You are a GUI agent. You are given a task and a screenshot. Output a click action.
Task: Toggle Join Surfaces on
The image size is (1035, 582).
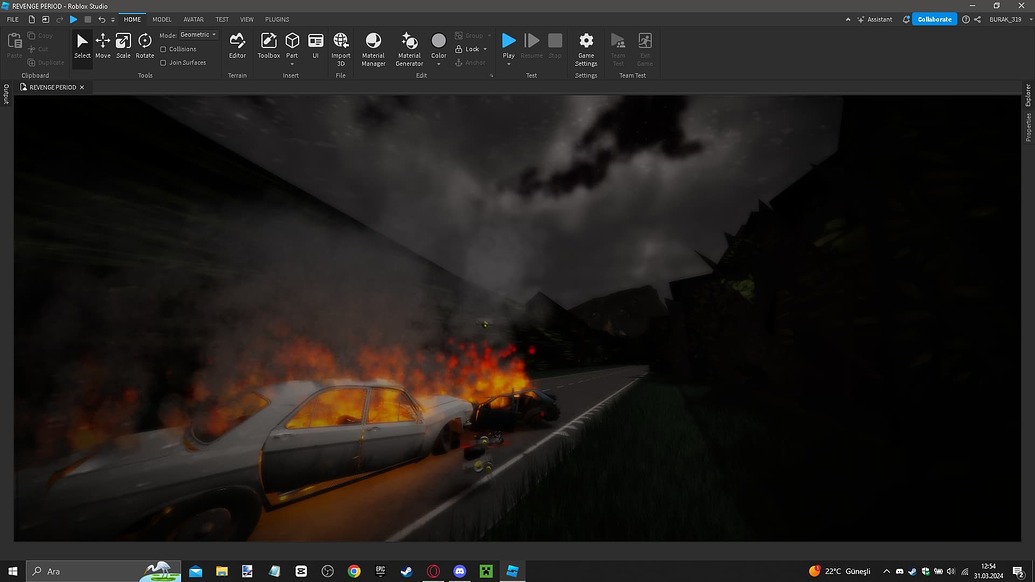tap(164, 62)
